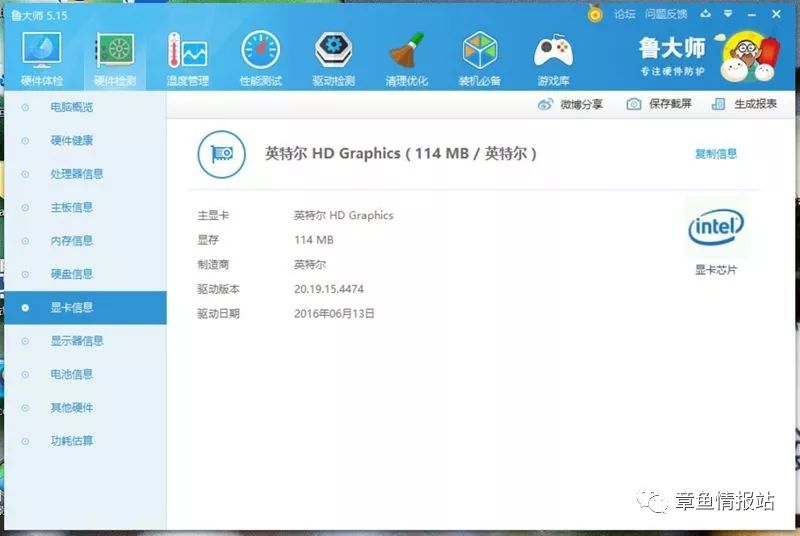Open 温度管理 temperature management icon
This screenshot has width=800, height=536.
(x=187, y=51)
